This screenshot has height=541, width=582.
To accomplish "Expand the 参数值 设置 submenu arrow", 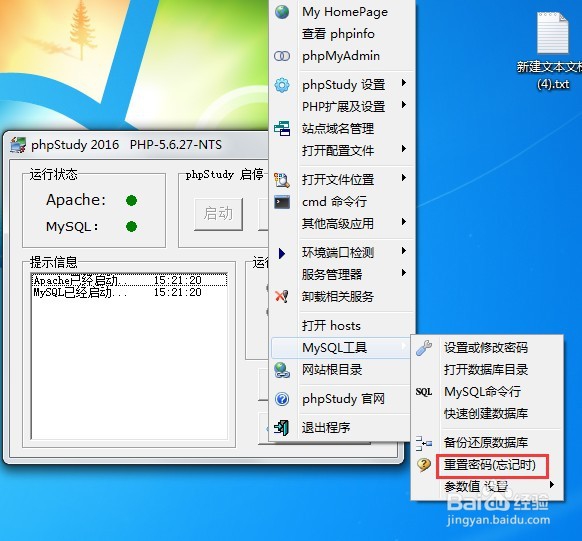I will coord(552,485).
